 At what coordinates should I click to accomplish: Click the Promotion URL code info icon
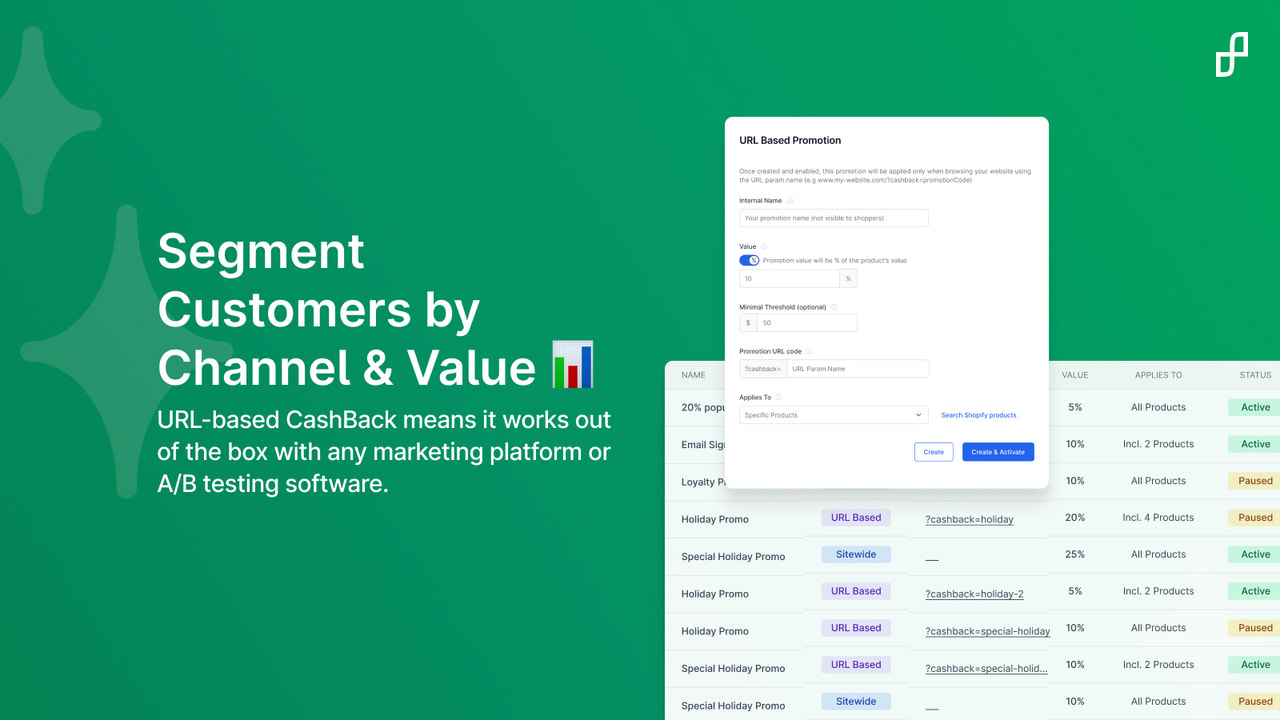click(811, 351)
